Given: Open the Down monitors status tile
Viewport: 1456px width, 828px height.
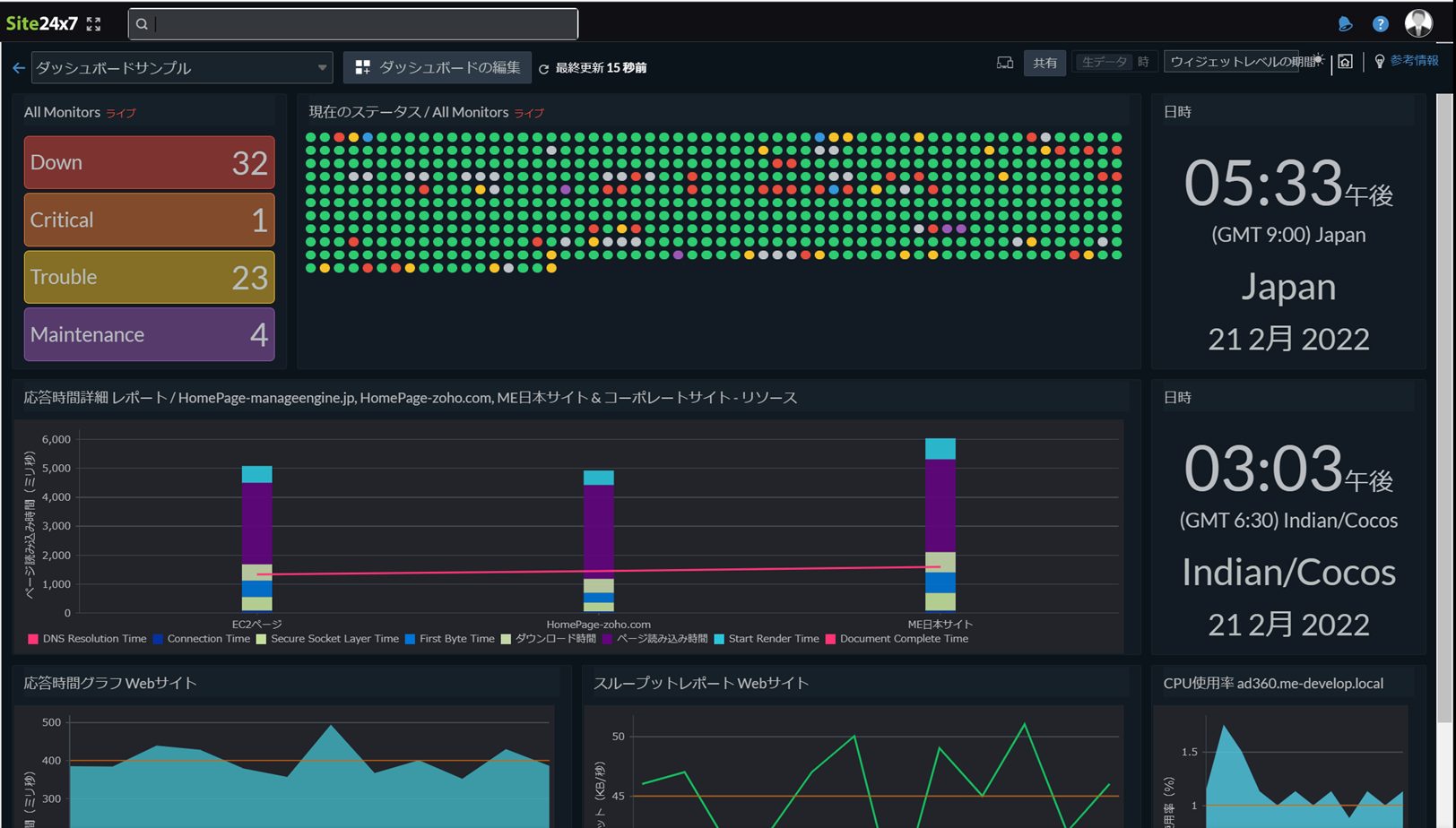Looking at the screenshot, I should tap(149, 162).
